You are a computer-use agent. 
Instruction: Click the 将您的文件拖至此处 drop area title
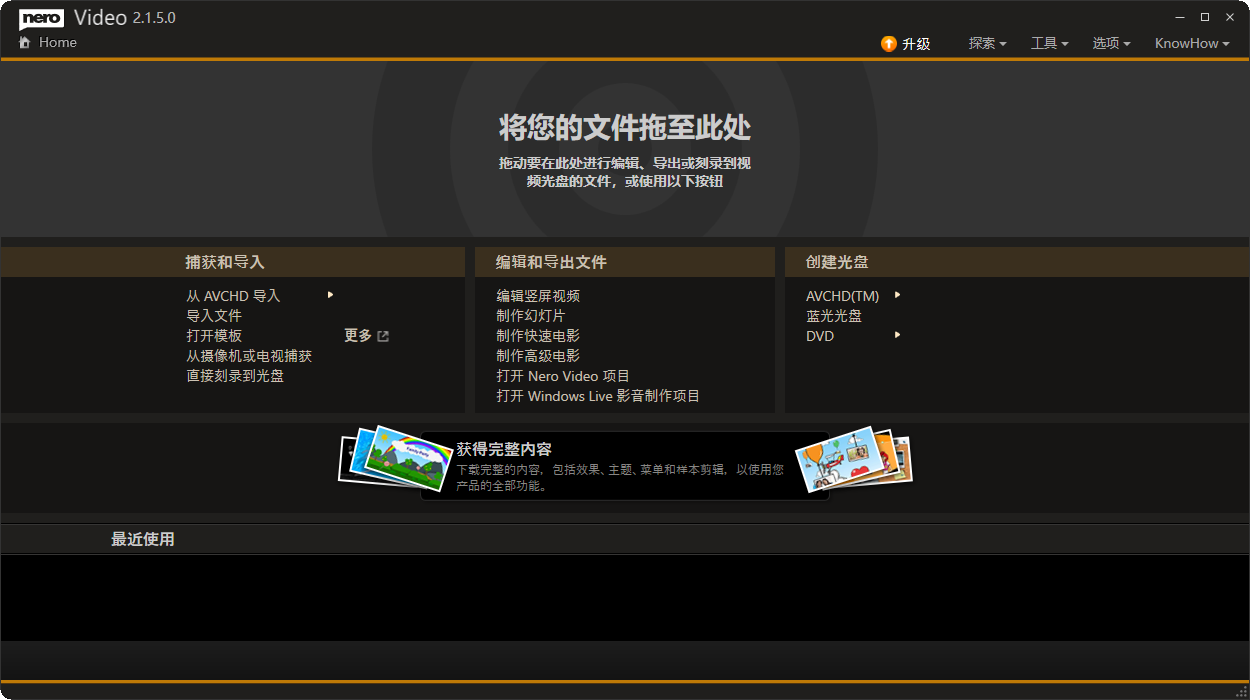coord(625,128)
